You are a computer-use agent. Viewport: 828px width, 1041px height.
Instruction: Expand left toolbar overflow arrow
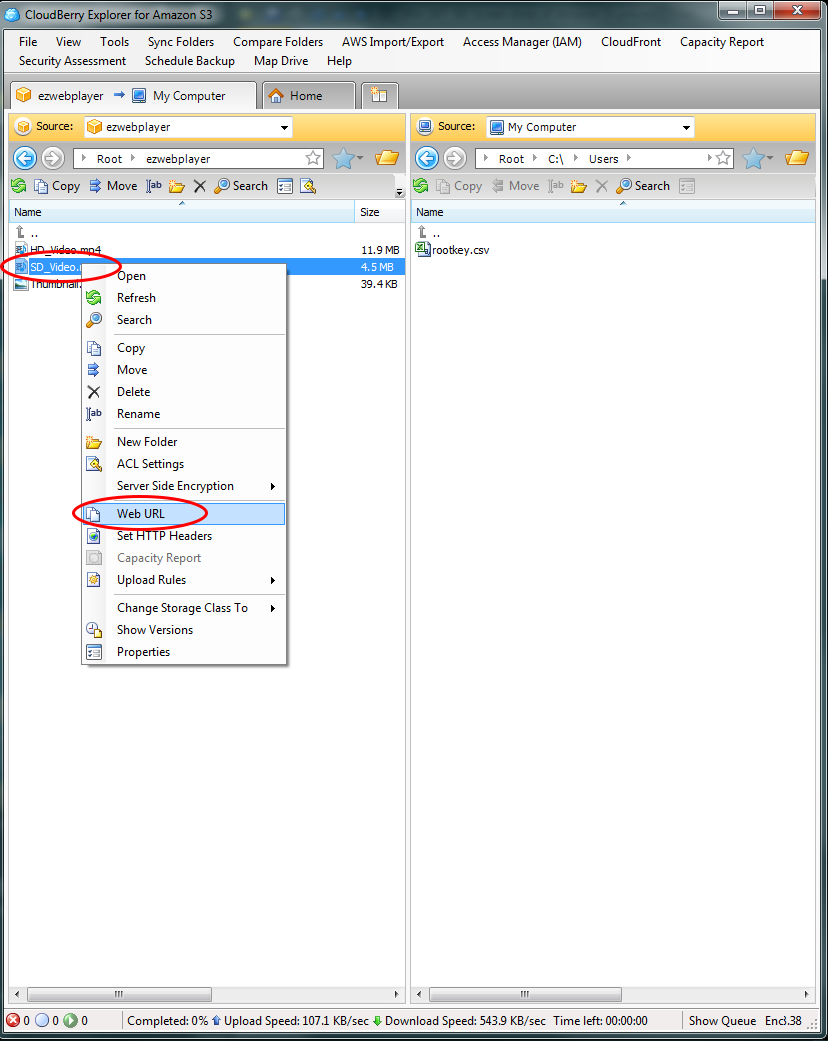[x=399, y=193]
